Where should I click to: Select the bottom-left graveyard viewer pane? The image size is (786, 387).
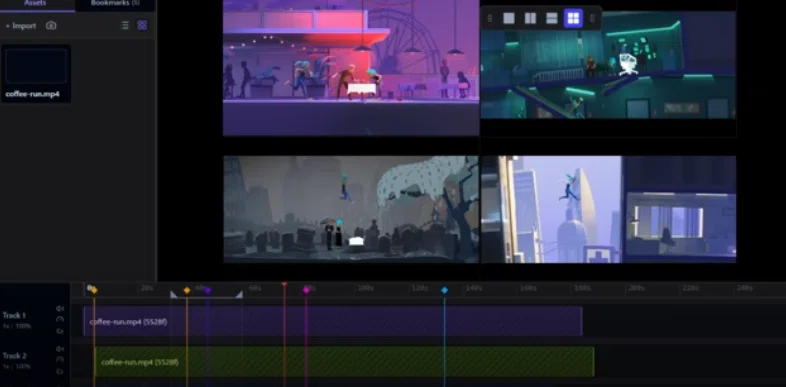click(351, 209)
